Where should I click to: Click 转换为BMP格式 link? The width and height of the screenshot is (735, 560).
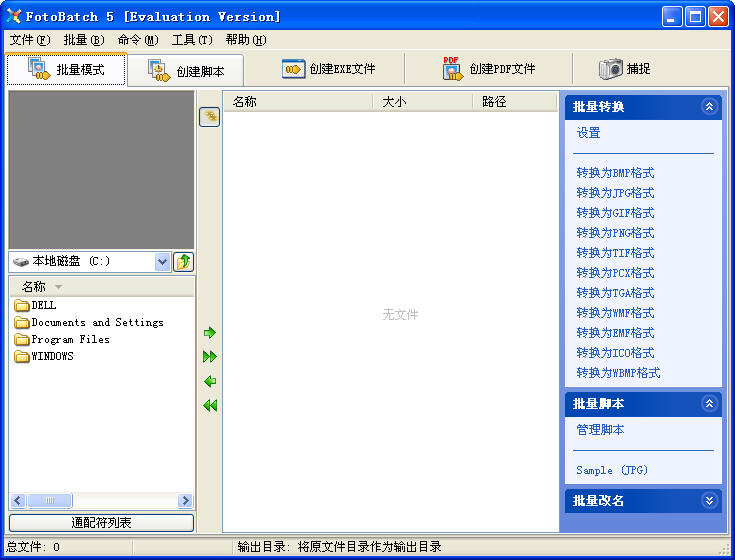click(615, 172)
